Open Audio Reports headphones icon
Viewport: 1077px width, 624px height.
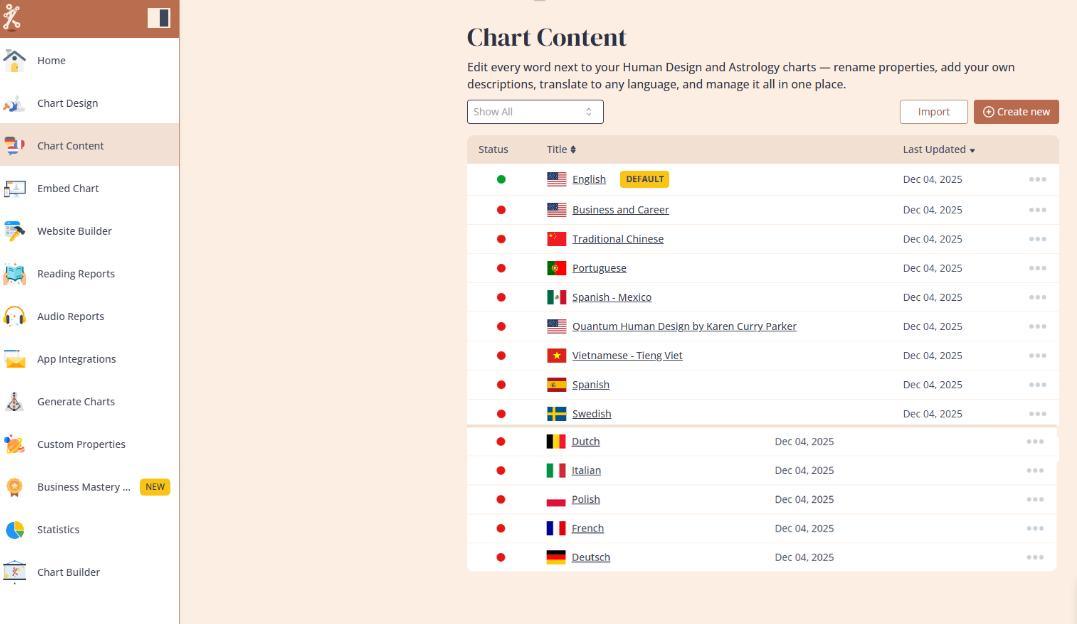click(x=14, y=316)
